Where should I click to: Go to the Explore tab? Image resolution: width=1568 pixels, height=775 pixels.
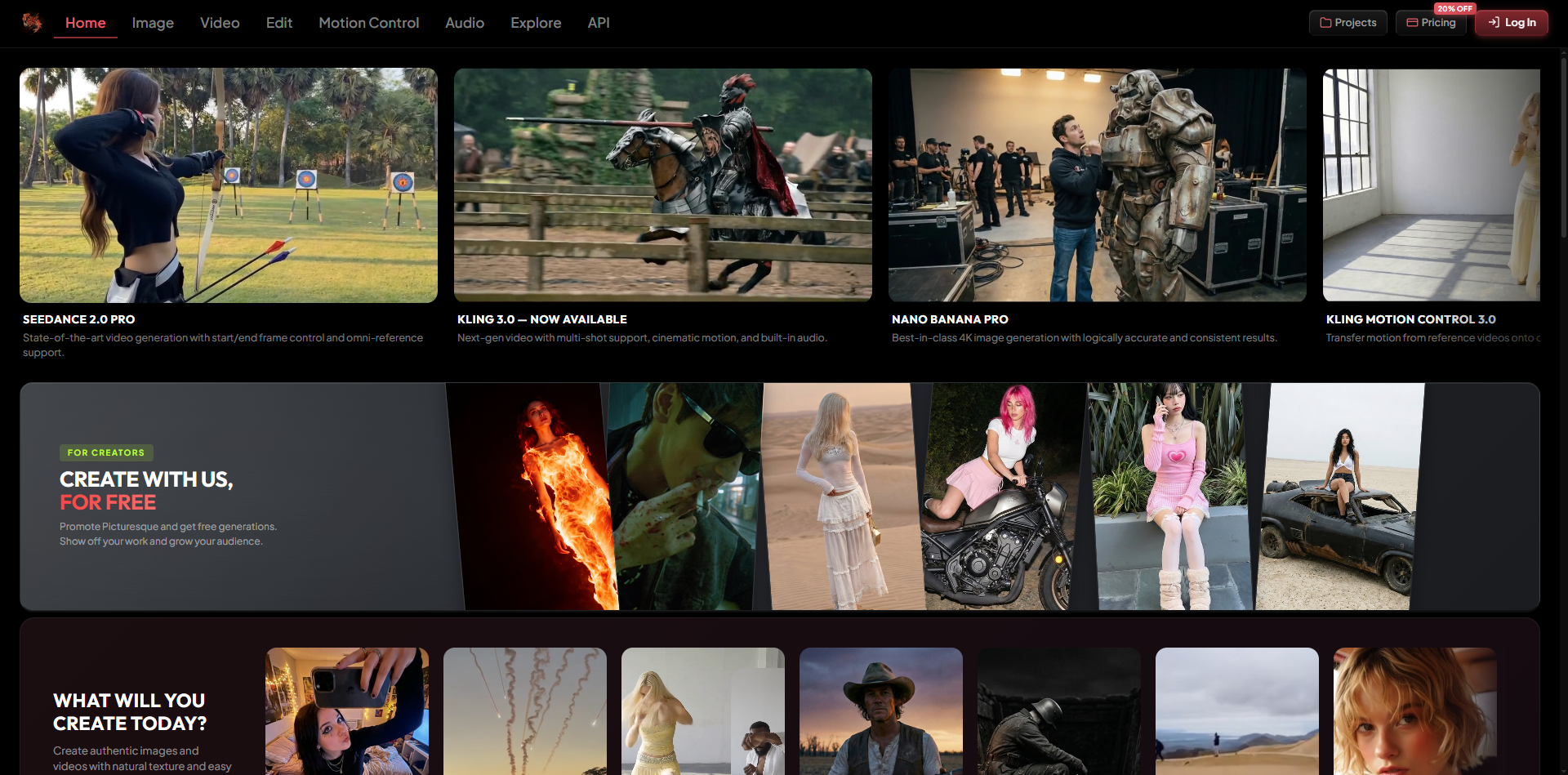536,23
